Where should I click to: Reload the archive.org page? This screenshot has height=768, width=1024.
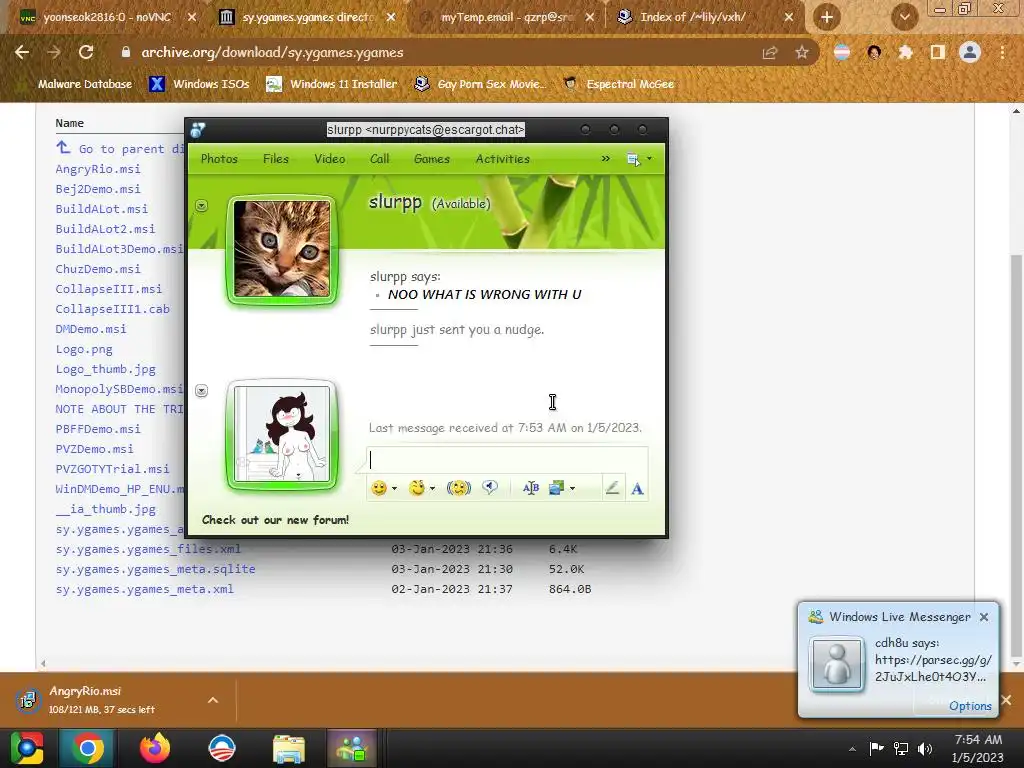[86, 52]
